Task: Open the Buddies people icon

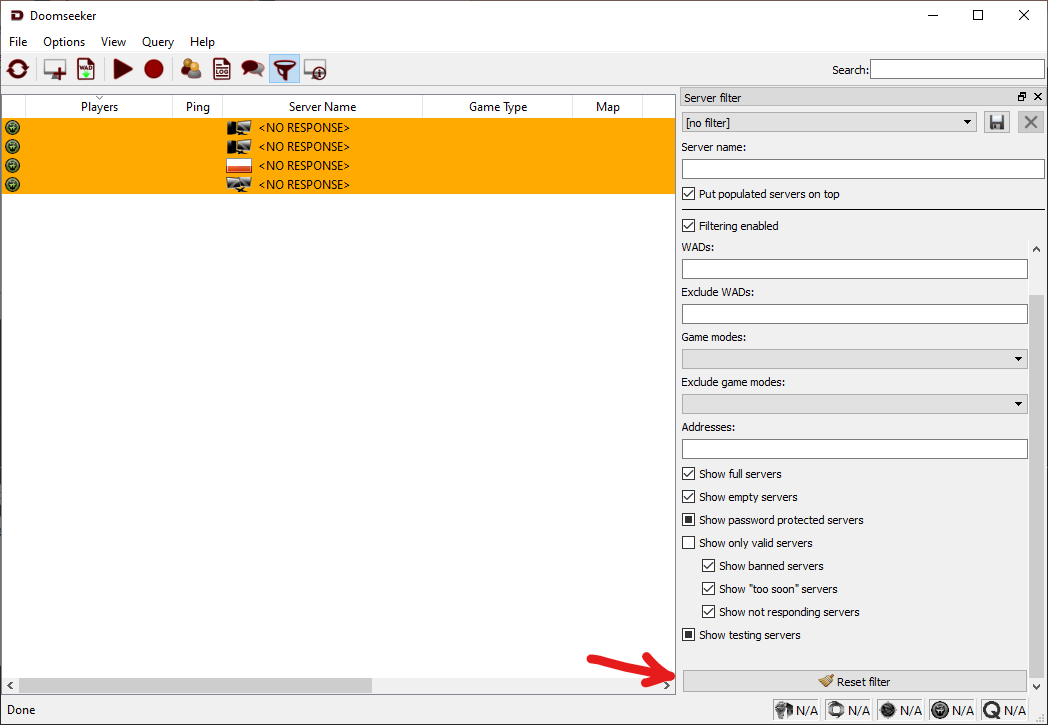Action: click(x=191, y=69)
